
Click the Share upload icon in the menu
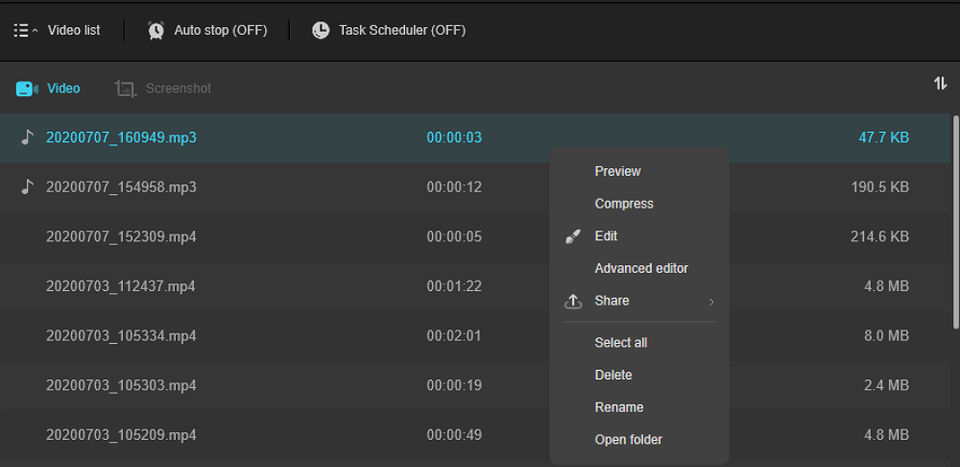click(573, 301)
